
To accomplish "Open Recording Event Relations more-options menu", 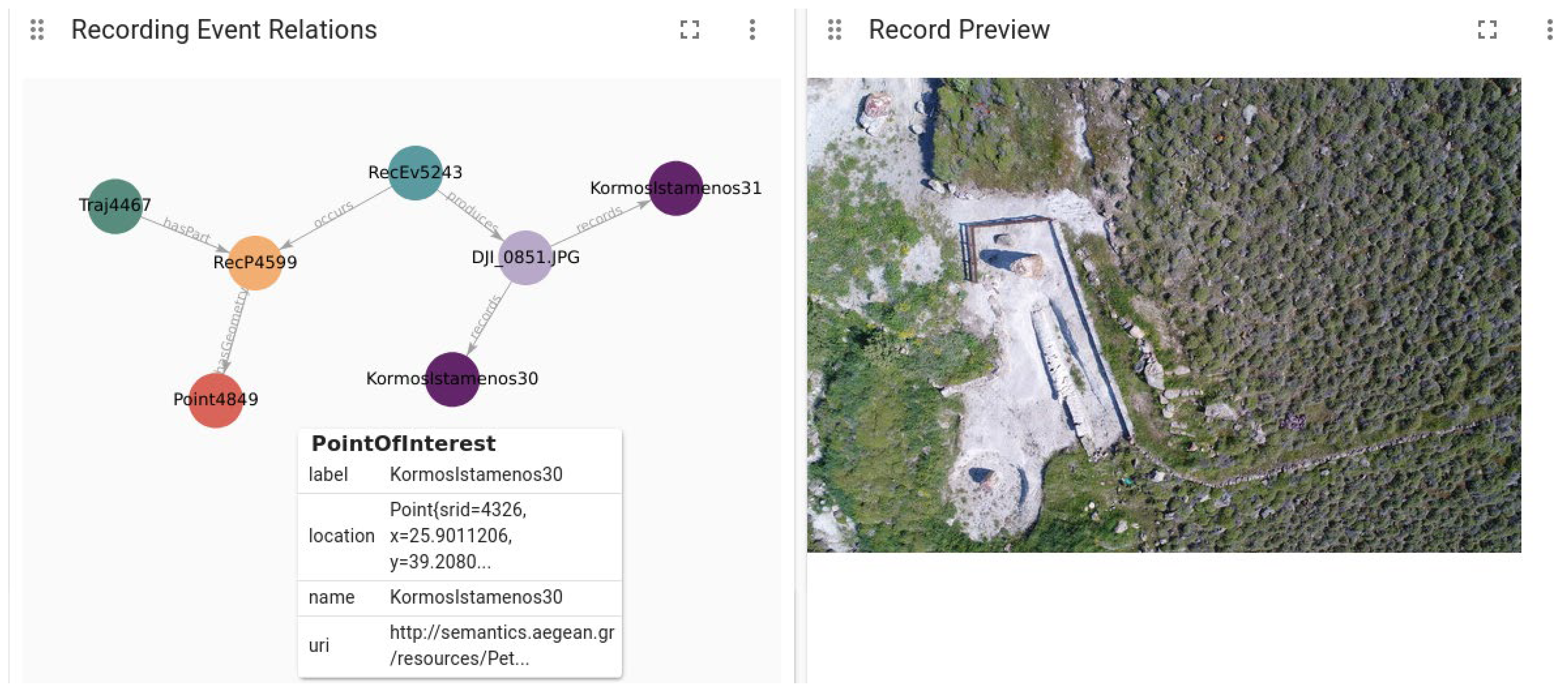I will coord(752,29).
